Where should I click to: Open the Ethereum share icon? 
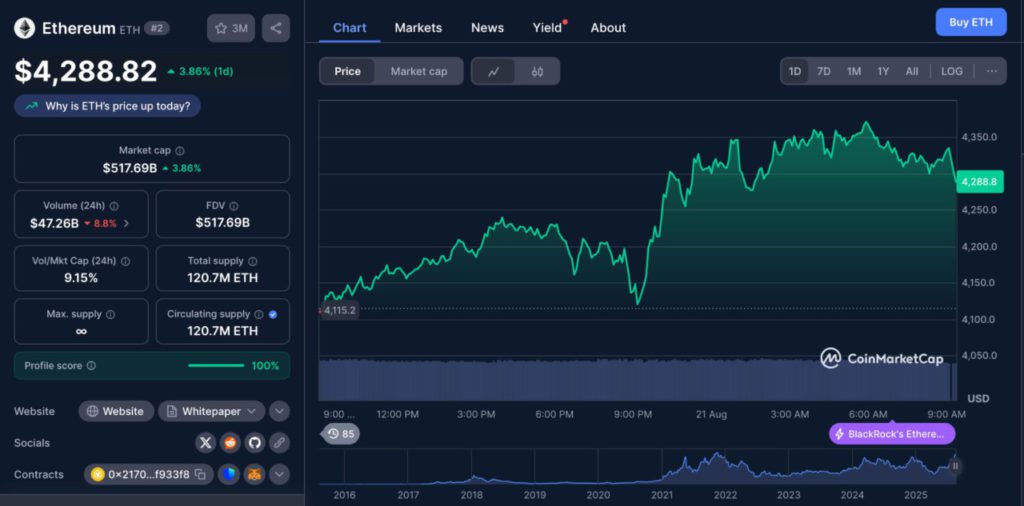click(x=276, y=28)
